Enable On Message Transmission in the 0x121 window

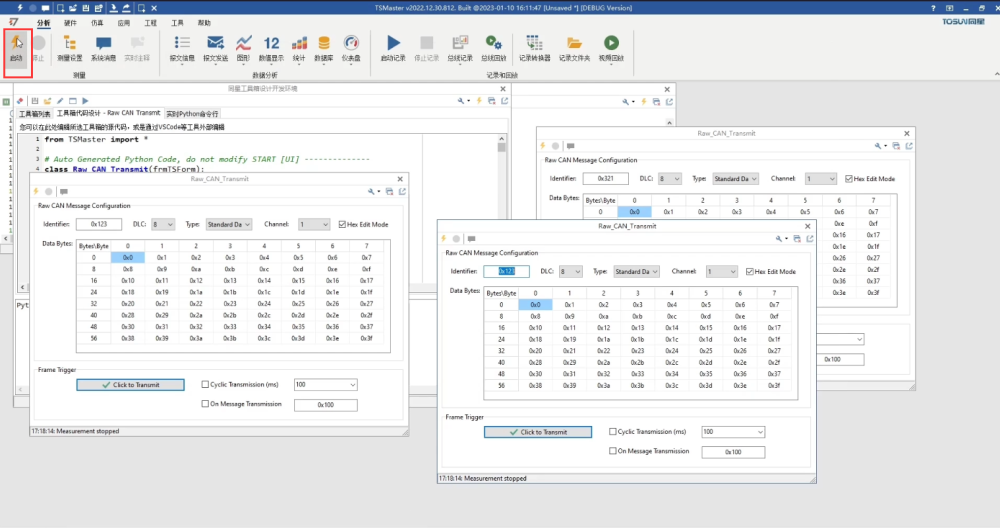pos(613,452)
